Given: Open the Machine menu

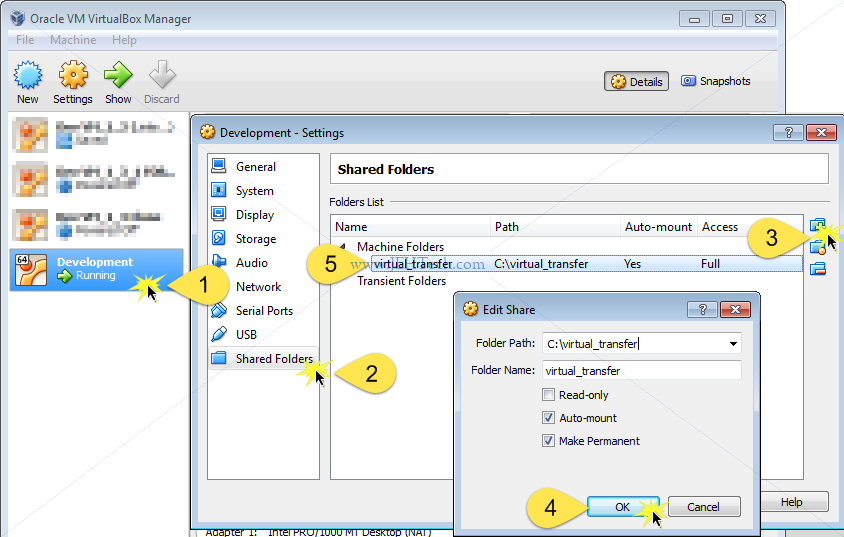Looking at the screenshot, I should click(73, 40).
